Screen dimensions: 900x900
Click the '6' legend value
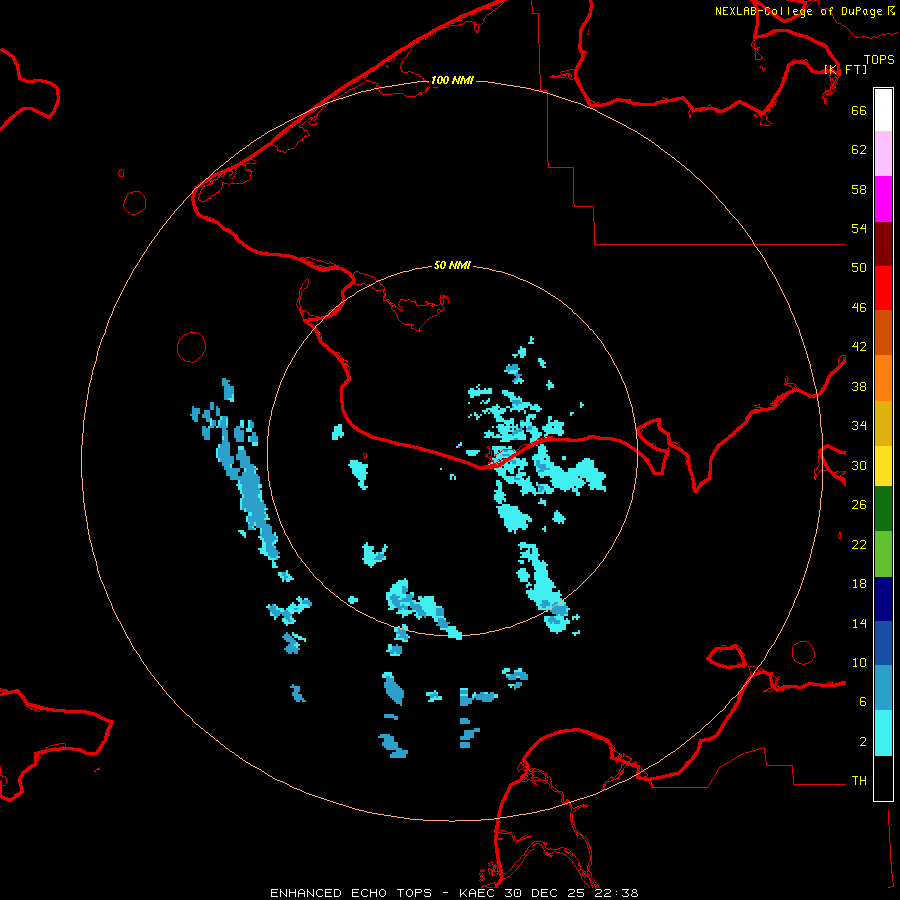click(x=863, y=702)
